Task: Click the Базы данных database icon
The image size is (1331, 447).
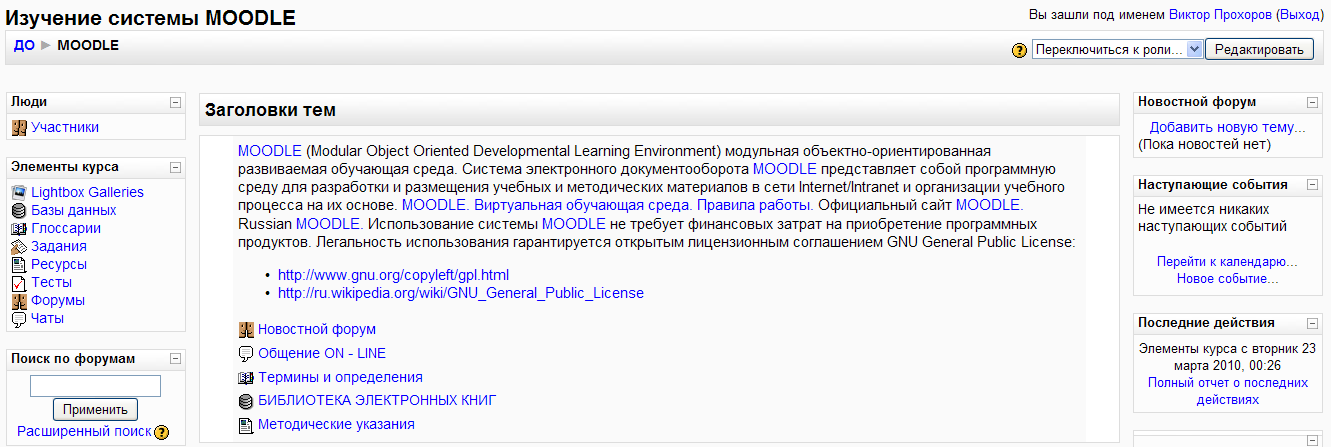Action: pos(19,210)
